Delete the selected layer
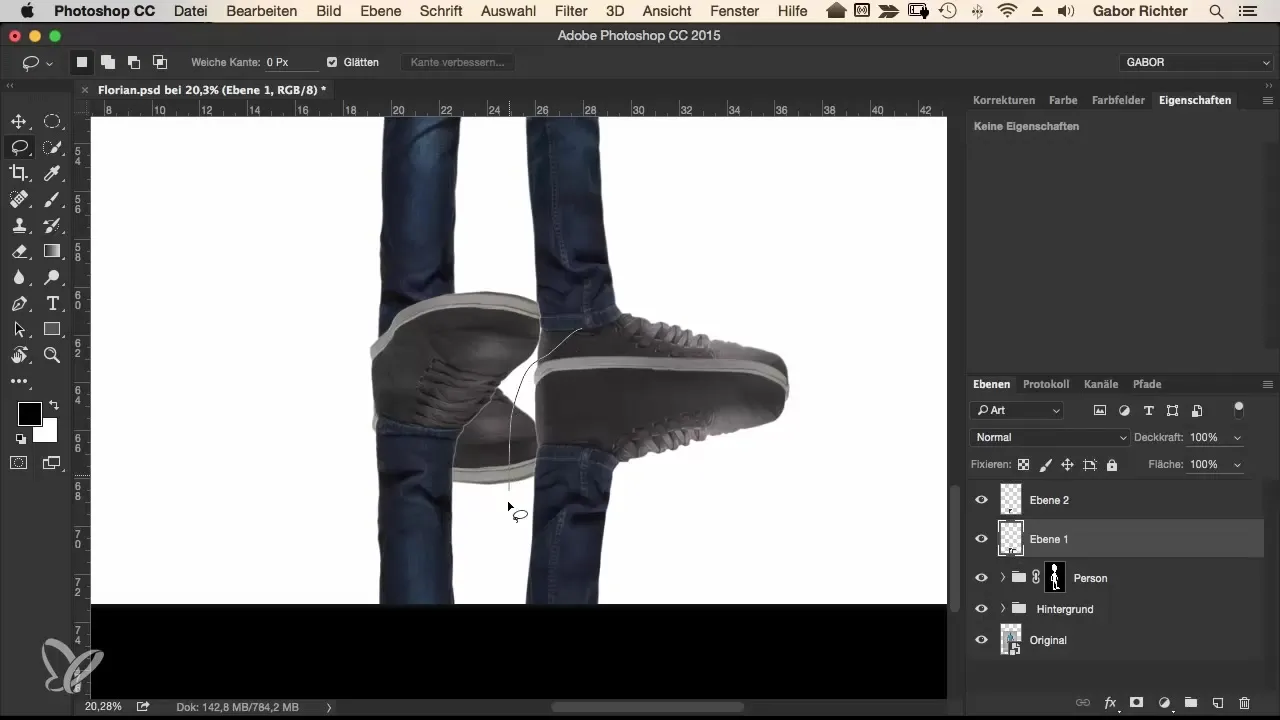Viewport: 1280px width, 720px height. [1244, 703]
